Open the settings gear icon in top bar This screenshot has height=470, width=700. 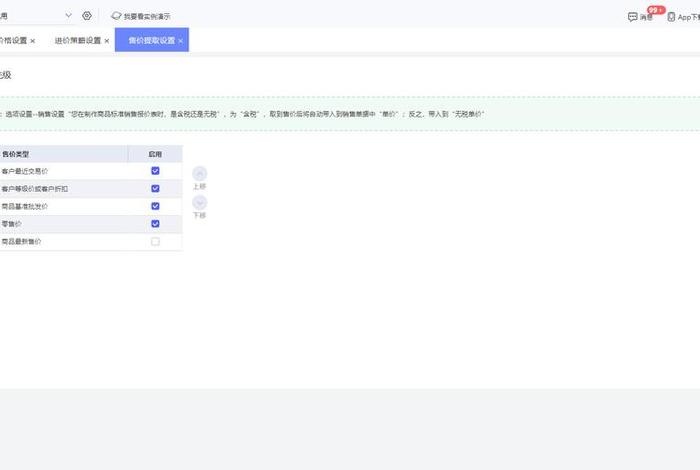pyautogui.click(x=87, y=16)
